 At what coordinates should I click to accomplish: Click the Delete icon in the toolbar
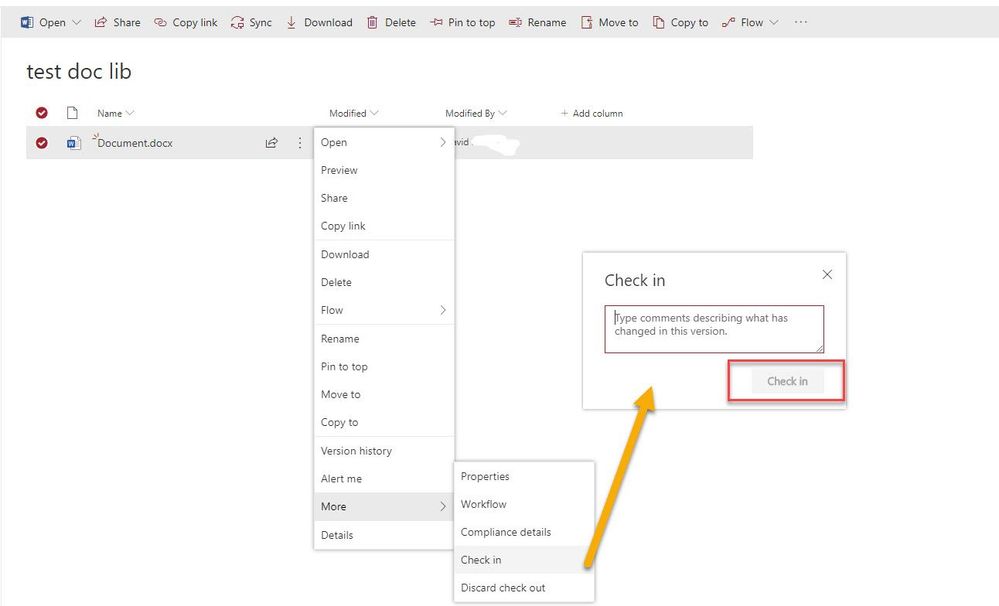pos(370,21)
